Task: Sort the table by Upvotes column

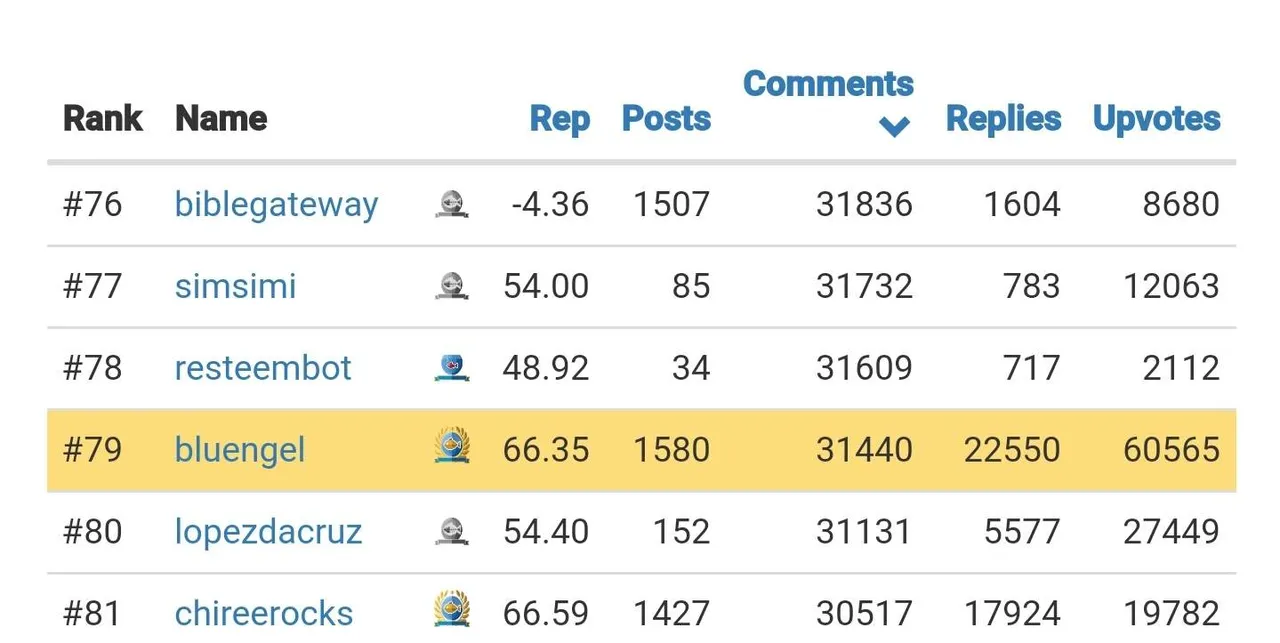Action: point(1157,119)
